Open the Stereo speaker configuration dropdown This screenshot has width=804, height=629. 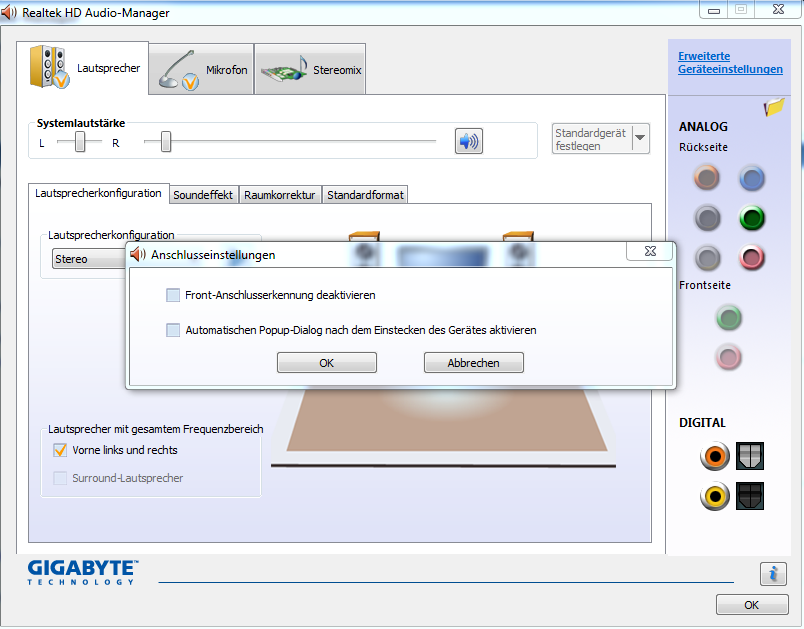pos(90,259)
